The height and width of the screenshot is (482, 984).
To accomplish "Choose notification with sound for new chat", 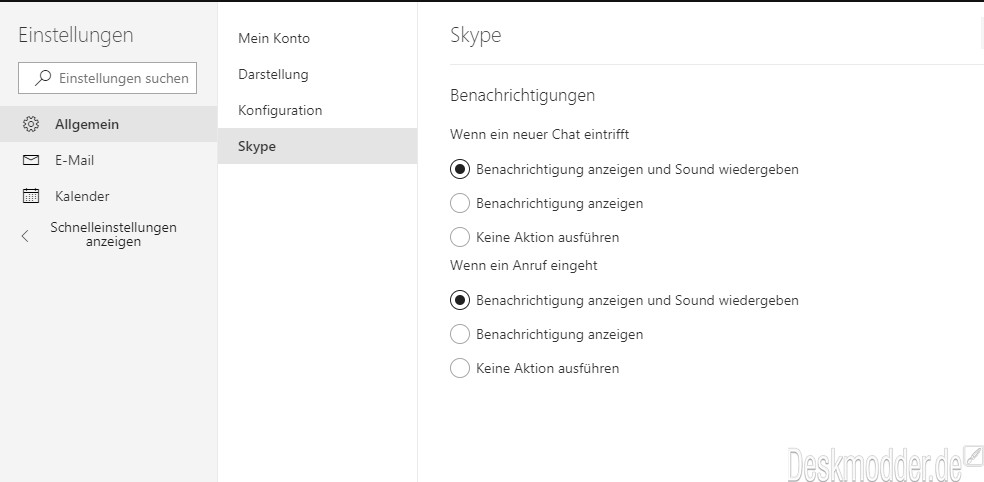I will (x=460, y=169).
